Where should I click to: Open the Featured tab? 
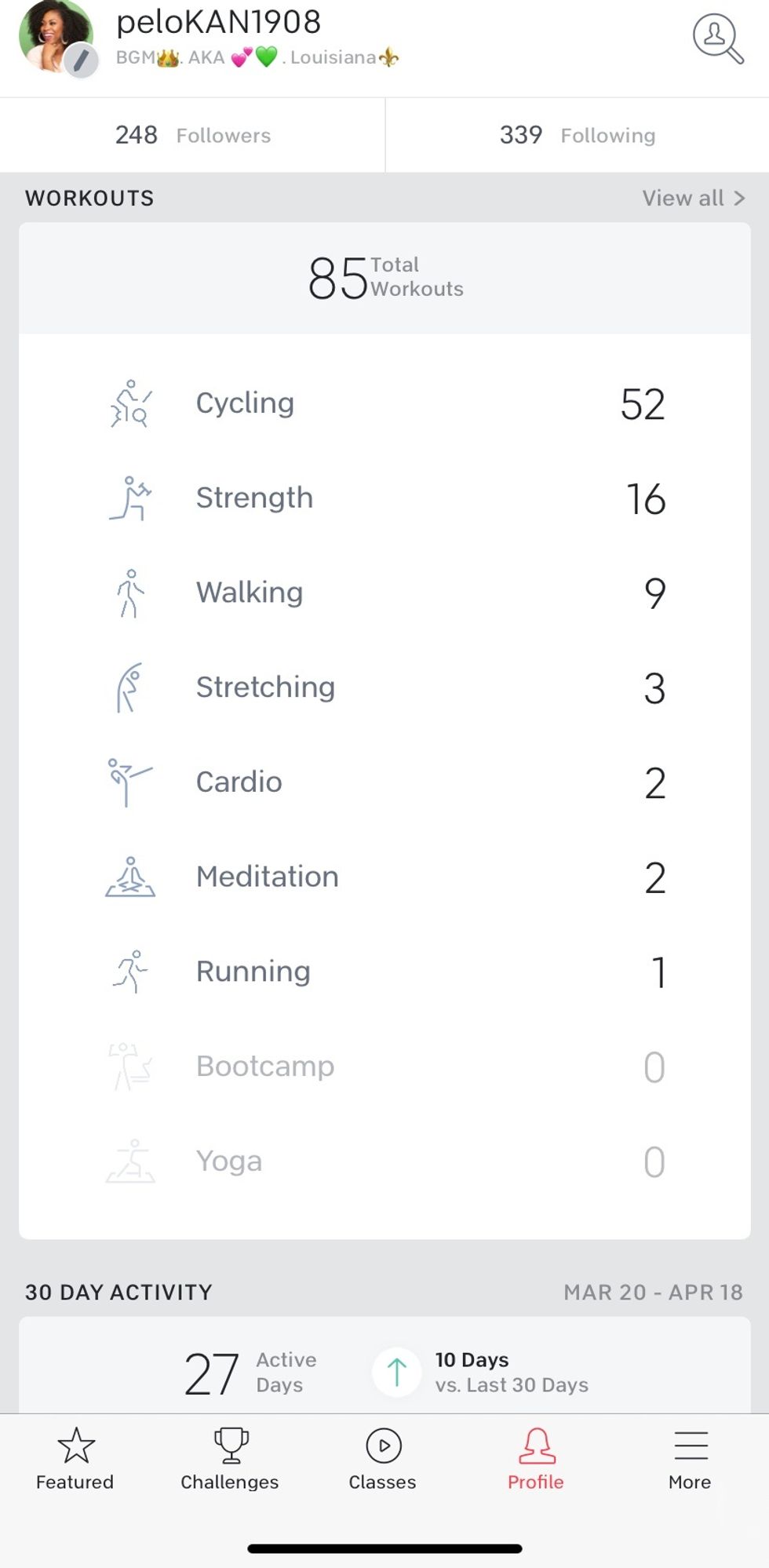coord(75,1459)
